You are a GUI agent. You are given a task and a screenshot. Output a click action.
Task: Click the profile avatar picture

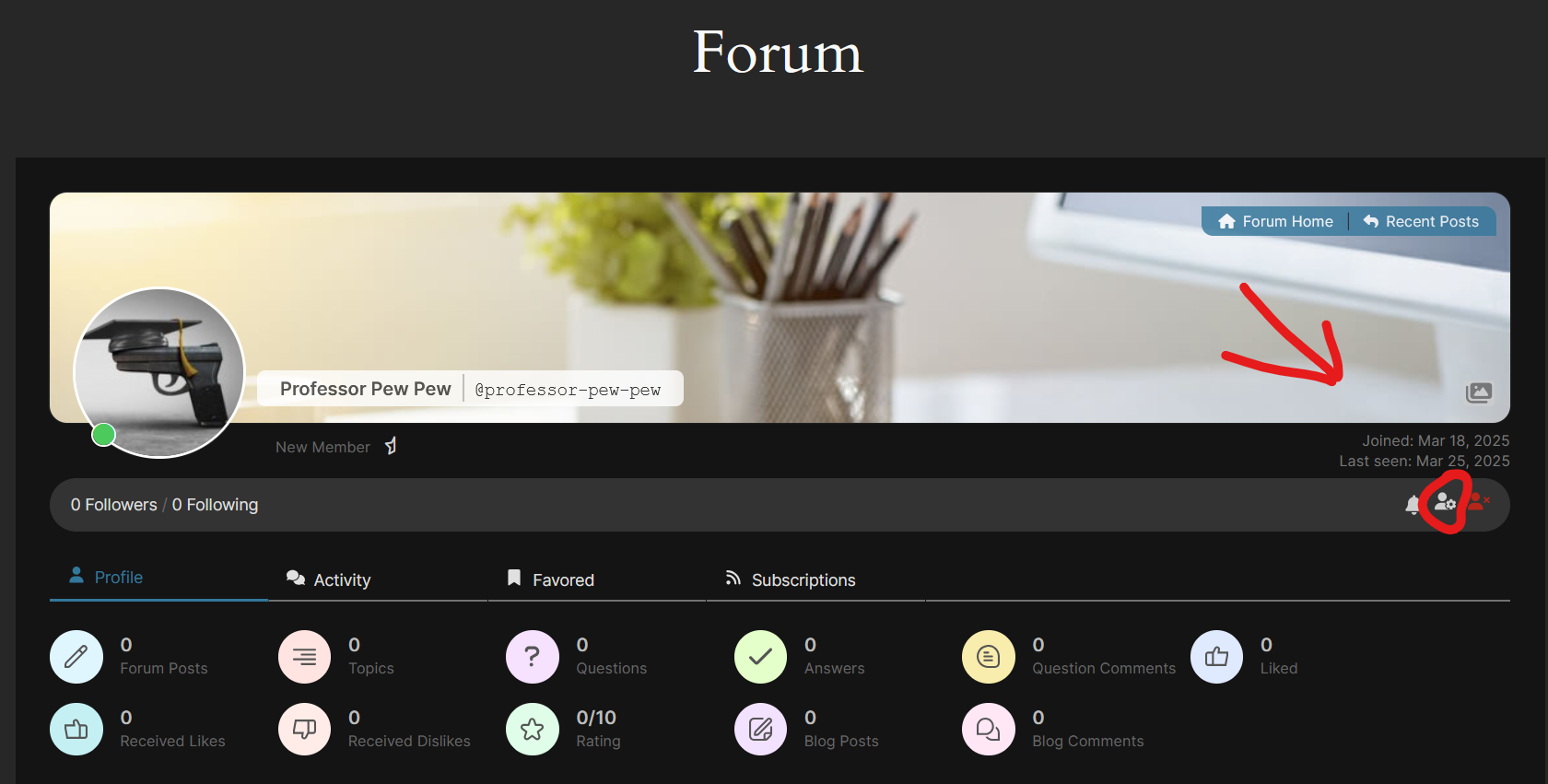click(x=159, y=372)
